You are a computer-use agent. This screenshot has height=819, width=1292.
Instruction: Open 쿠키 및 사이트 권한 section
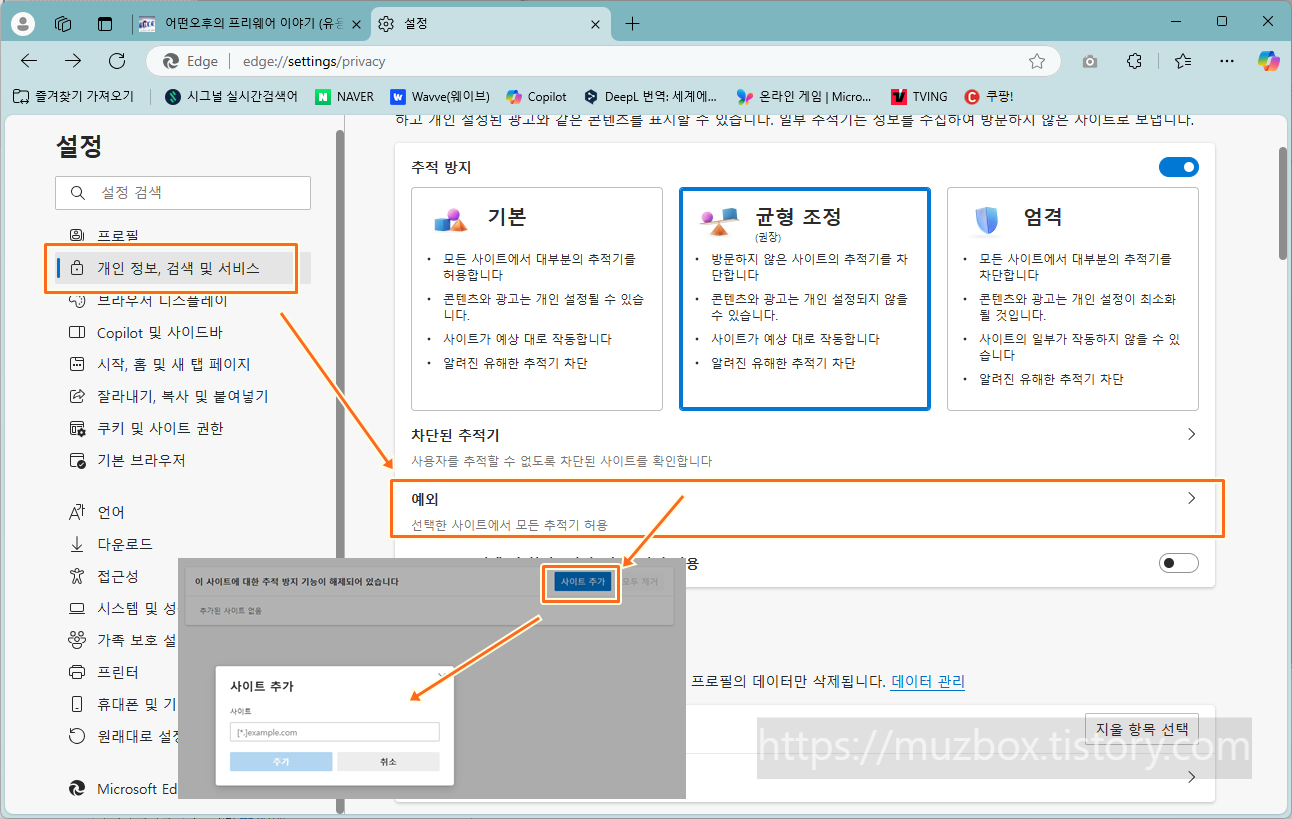(x=160, y=428)
